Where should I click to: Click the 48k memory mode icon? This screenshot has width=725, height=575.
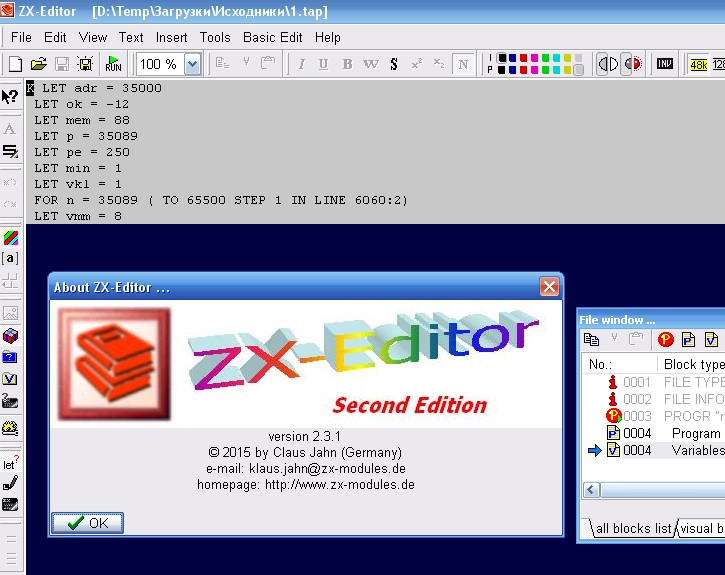pos(698,64)
